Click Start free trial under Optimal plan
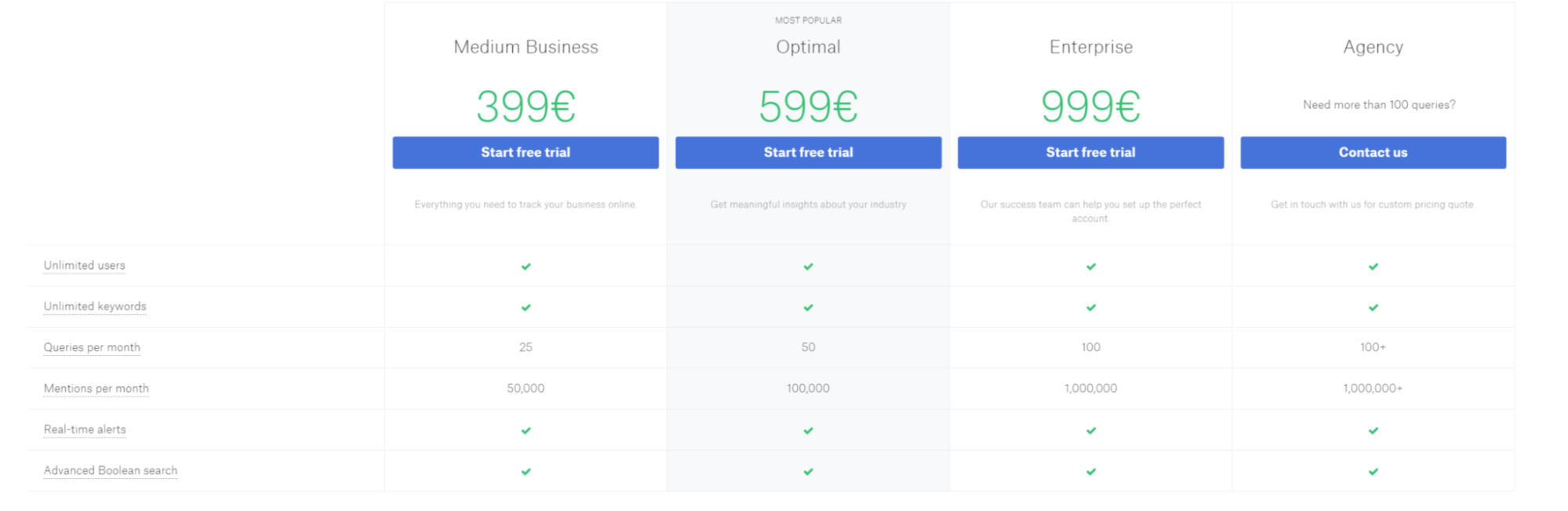This screenshot has width=1568, height=511. 808,153
